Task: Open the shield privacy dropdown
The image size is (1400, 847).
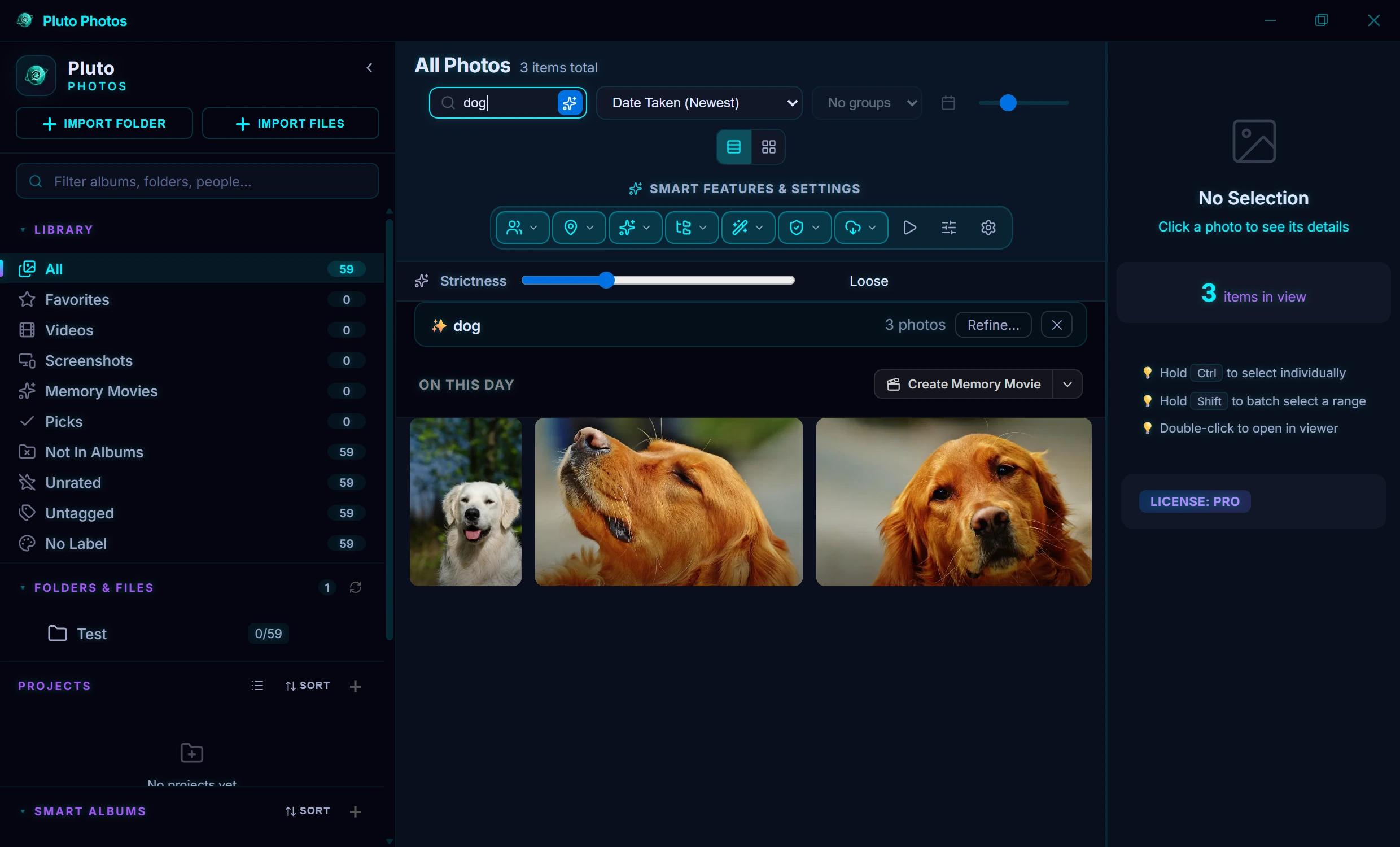Action: click(804, 228)
